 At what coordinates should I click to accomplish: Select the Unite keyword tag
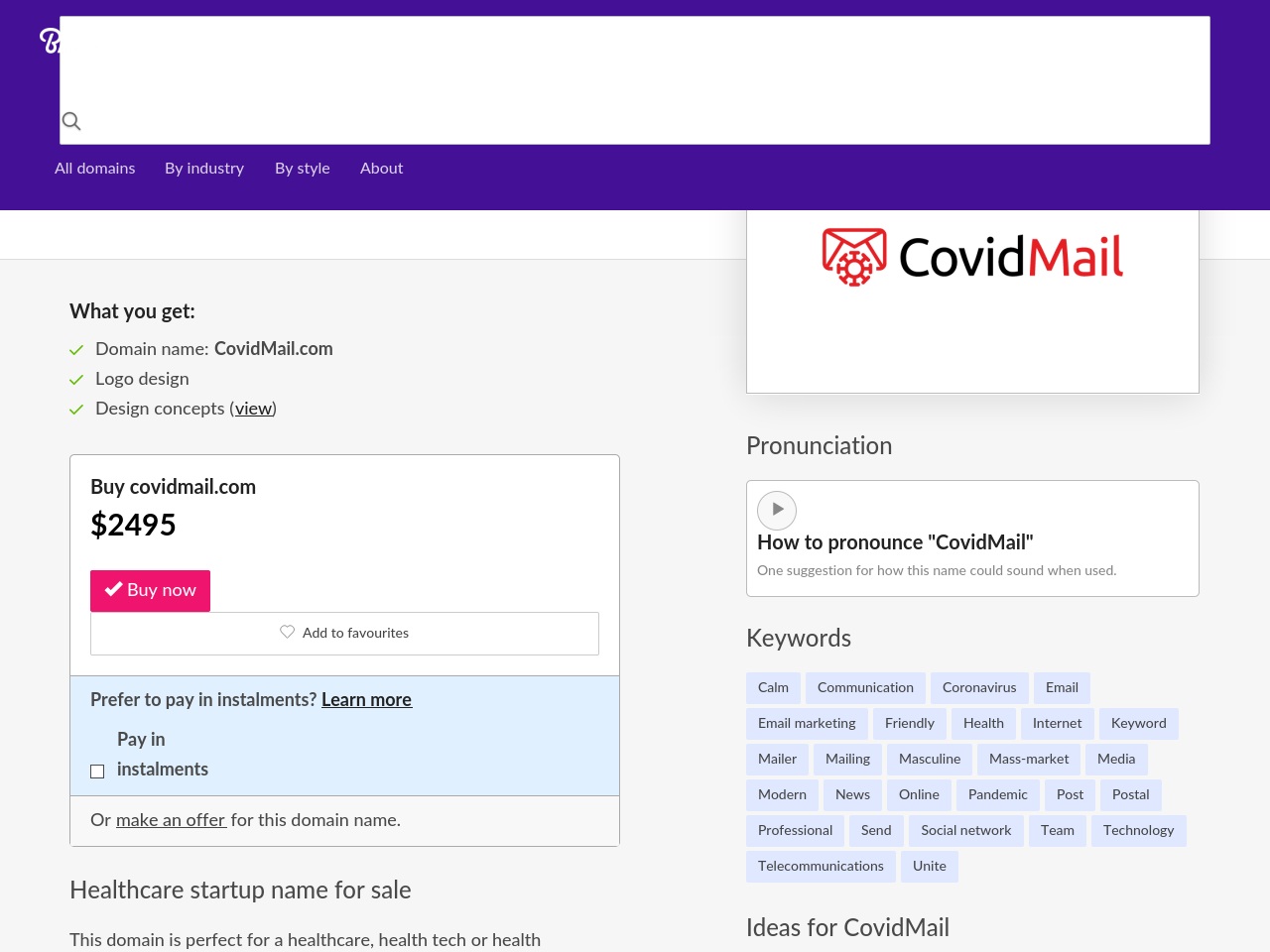pyautogui.click(x=930, y=867)
